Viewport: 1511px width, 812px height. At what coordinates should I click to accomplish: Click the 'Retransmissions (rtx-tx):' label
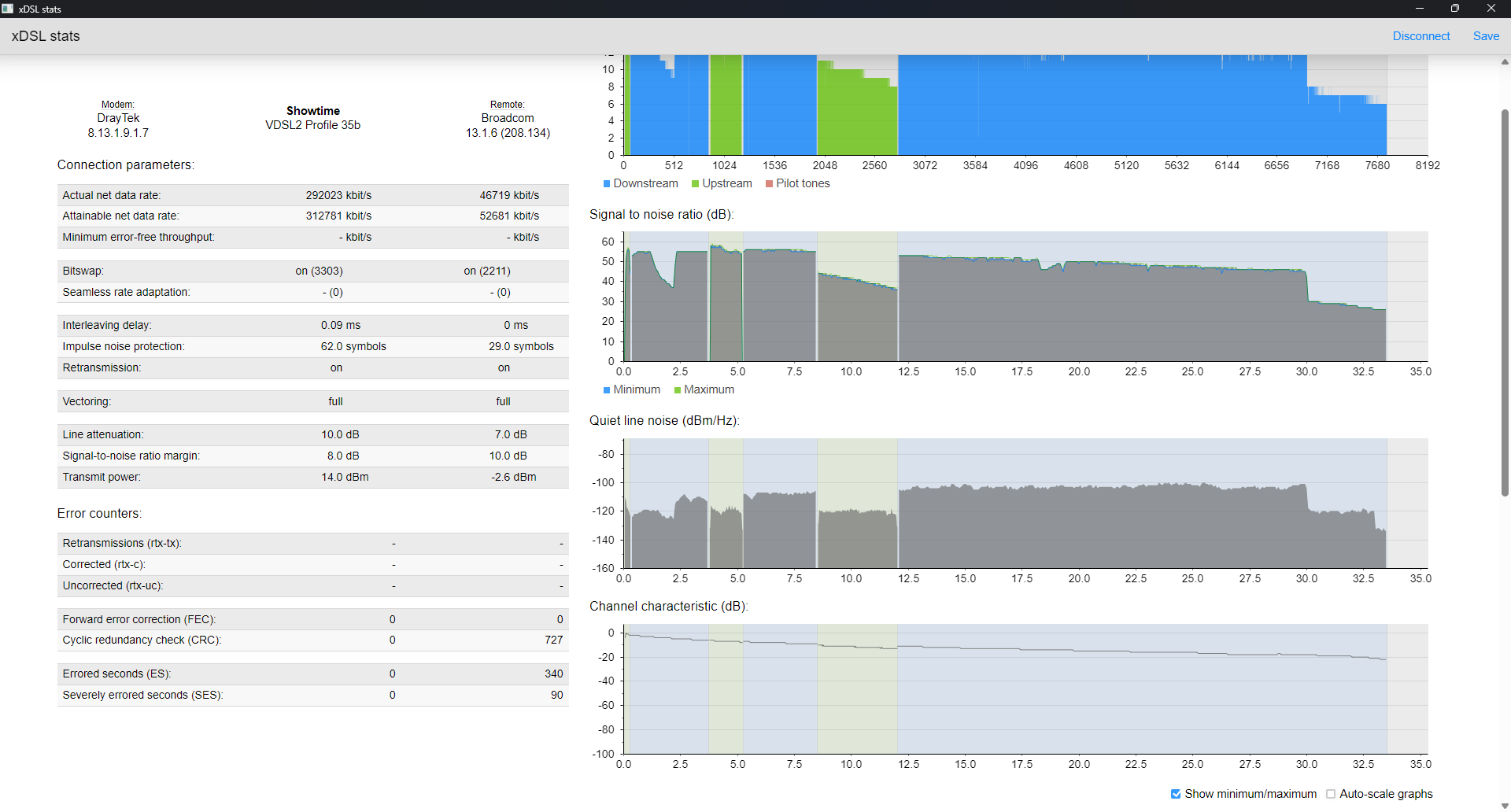point(122,543)
